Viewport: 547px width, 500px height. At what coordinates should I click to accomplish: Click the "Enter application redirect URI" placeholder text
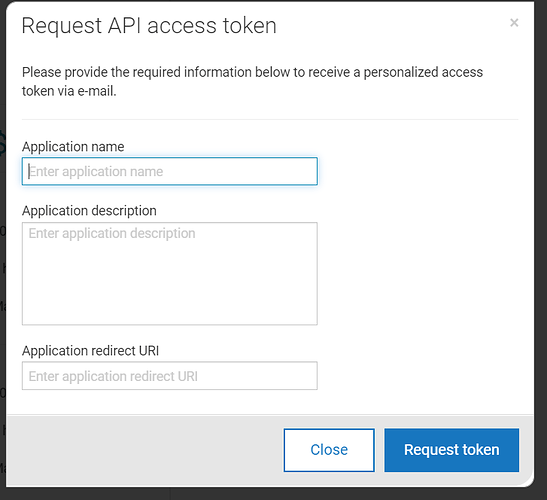point(113,376)
